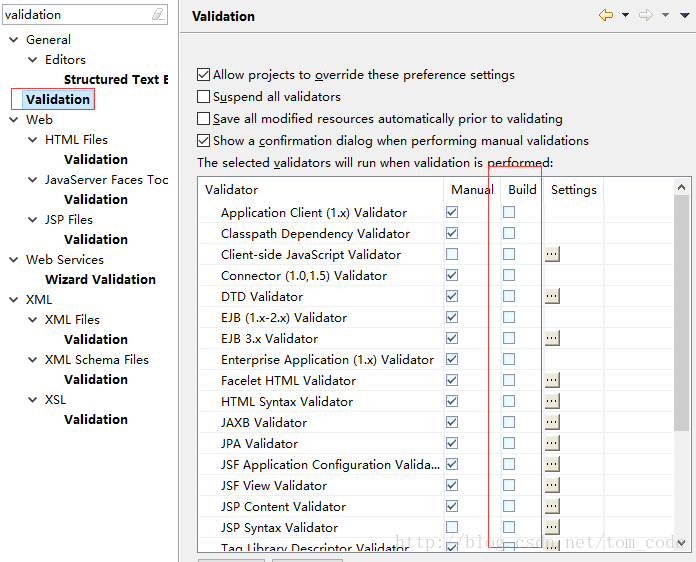The height and width of the screenshot is (562, 696).
Task: Check Build for DTD Validator
Action: 509,296
